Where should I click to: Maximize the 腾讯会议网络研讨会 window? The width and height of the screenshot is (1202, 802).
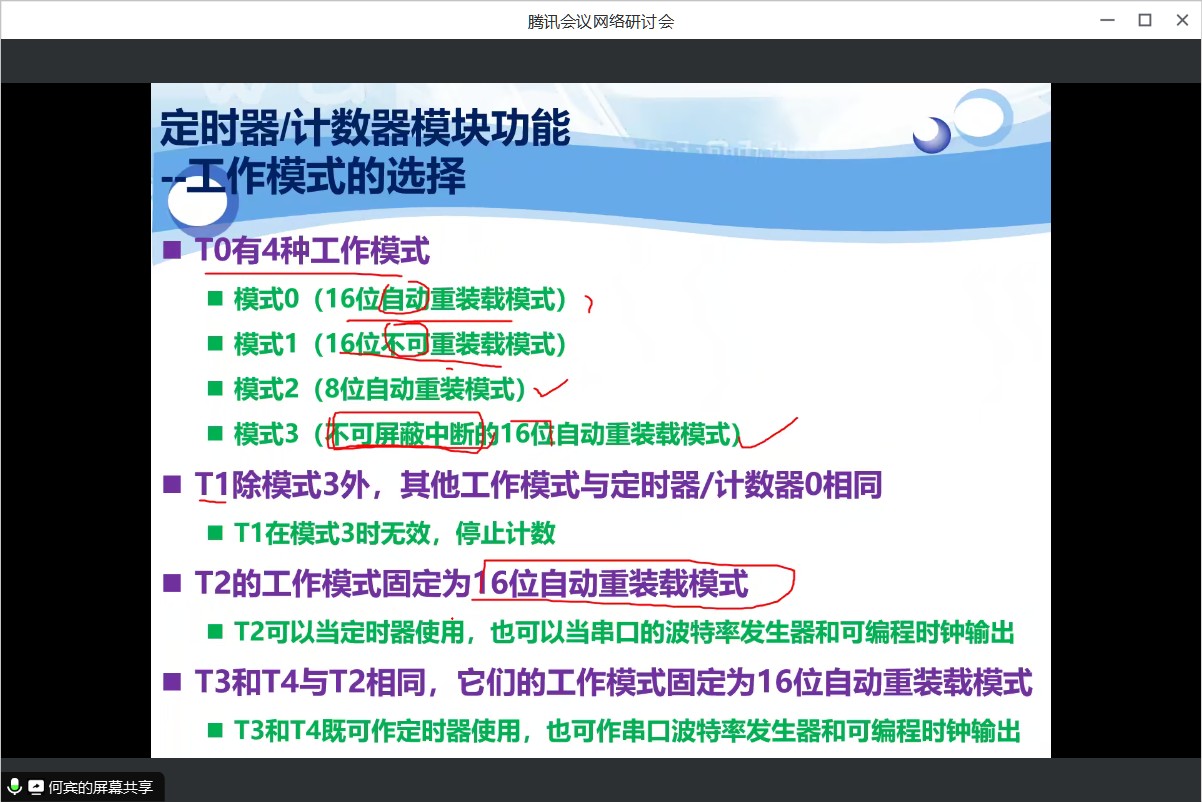(1145, 20)
